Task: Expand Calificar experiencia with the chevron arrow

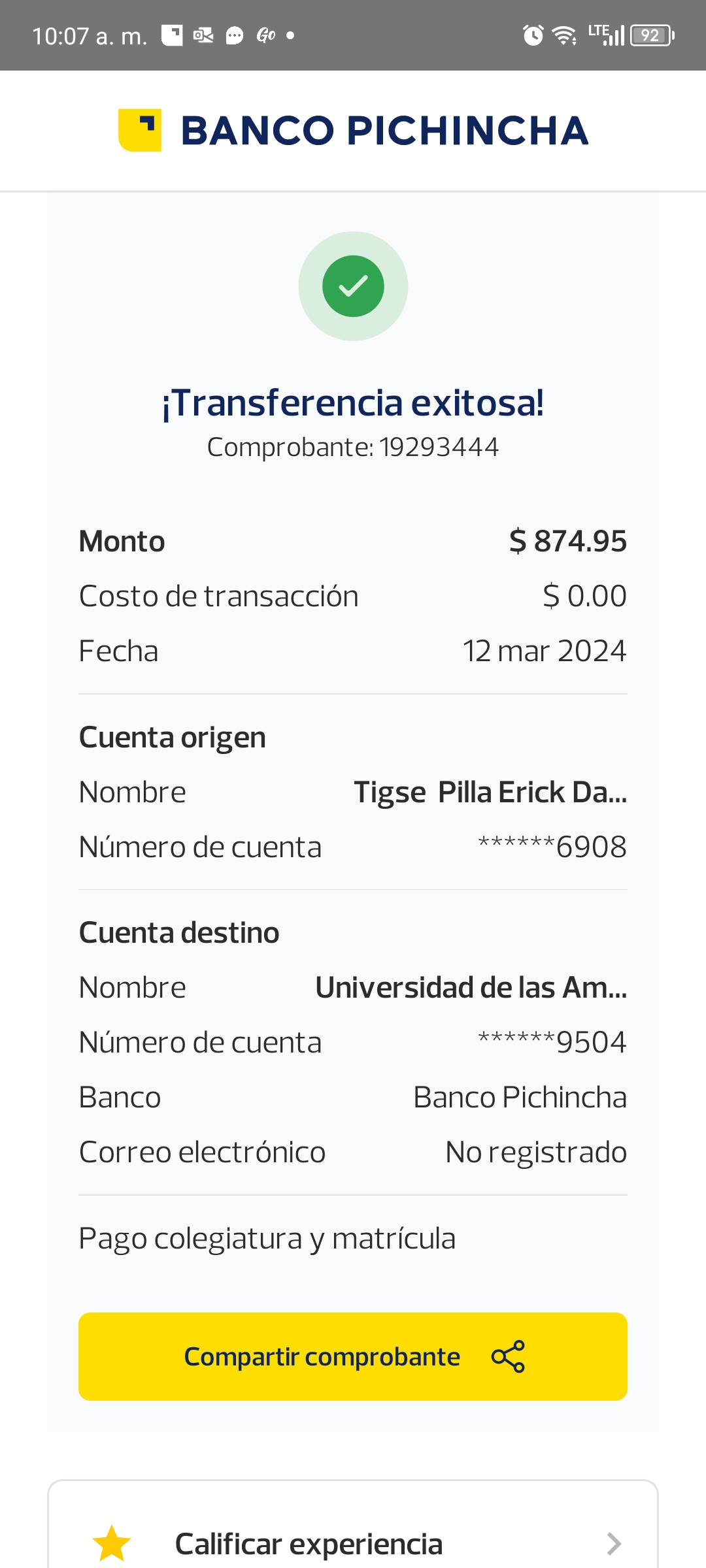Action: pos(613,1543)
